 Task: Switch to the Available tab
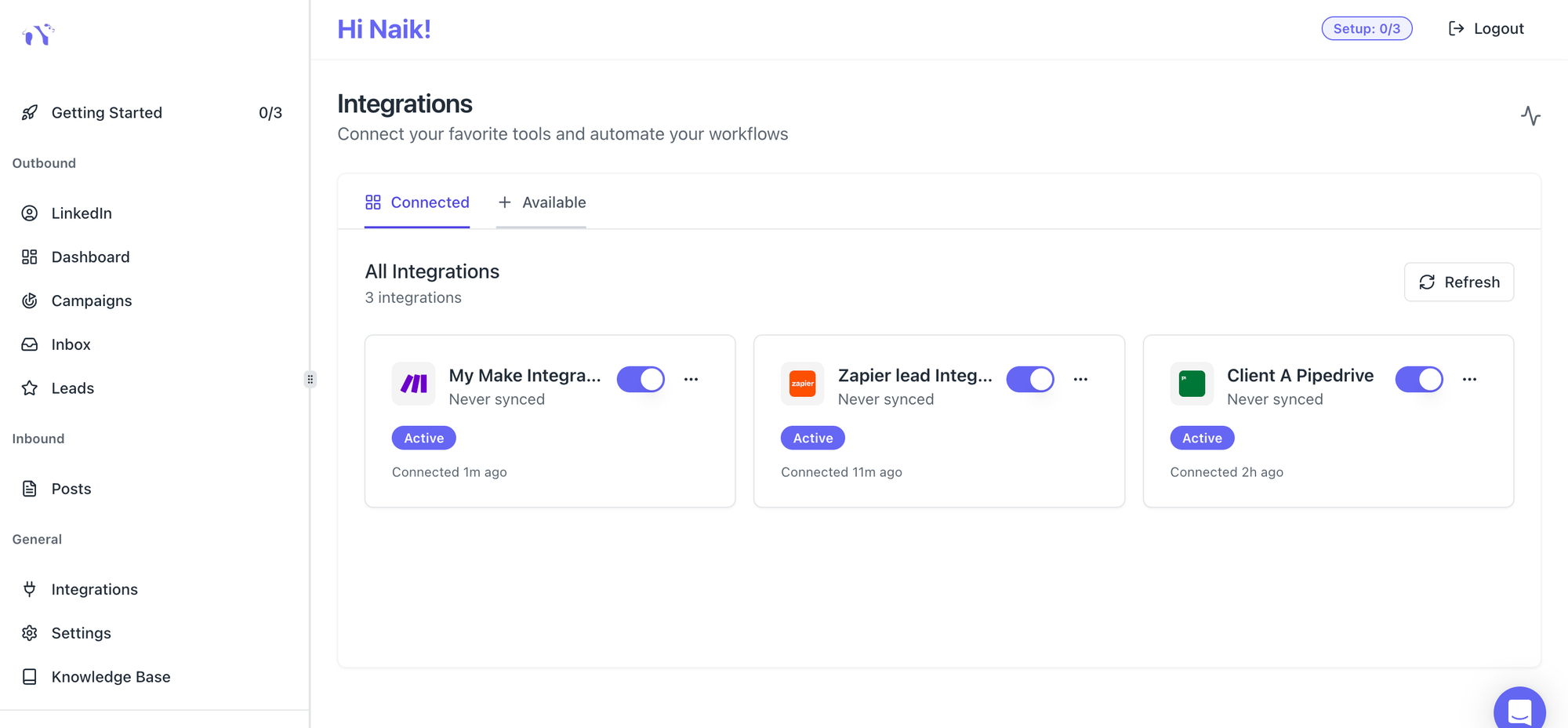pos(542,202)
